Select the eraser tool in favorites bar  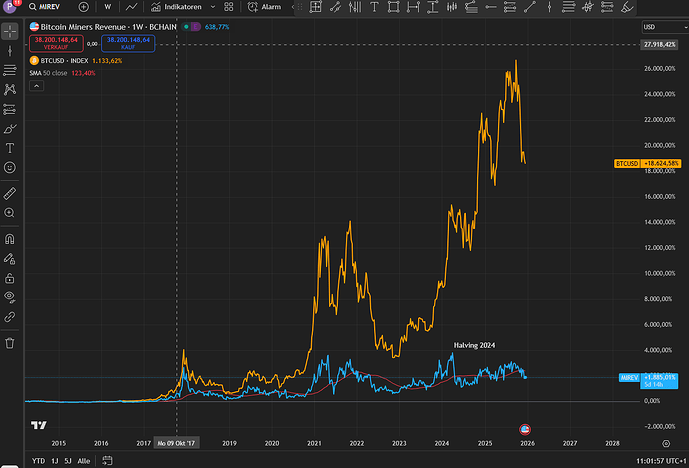(627, 7)
